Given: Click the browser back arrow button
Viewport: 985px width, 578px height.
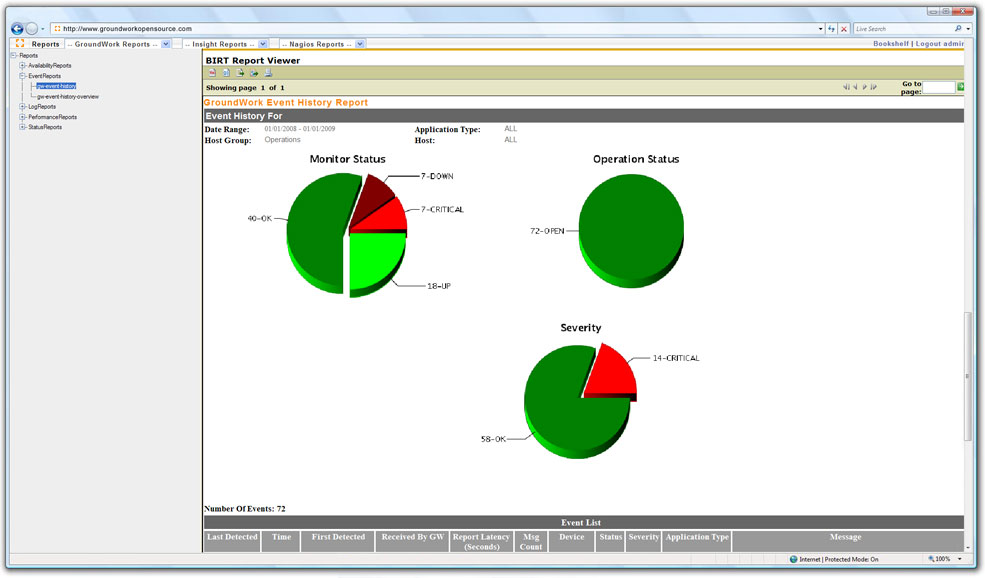Looking at the screenshot, I should 17,29.
